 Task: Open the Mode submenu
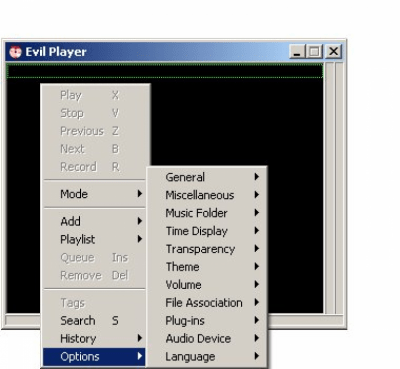click(95, 194)
